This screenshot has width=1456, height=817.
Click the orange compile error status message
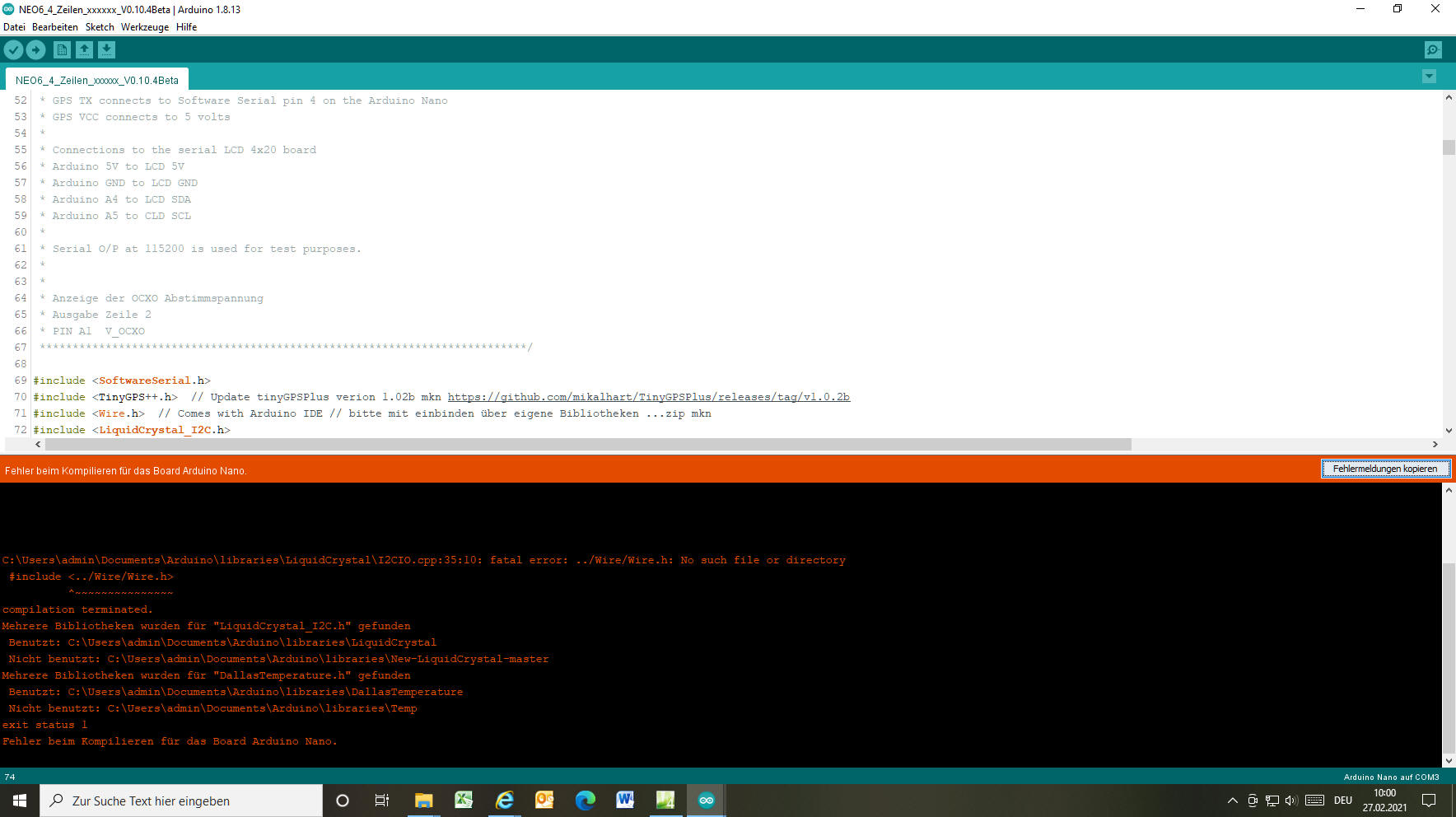125,471
